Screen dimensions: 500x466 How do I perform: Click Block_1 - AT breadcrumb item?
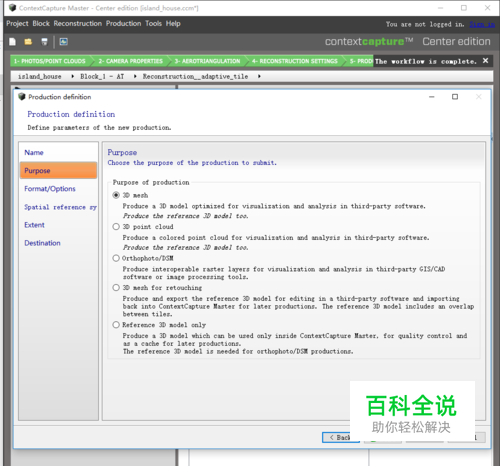102,77
